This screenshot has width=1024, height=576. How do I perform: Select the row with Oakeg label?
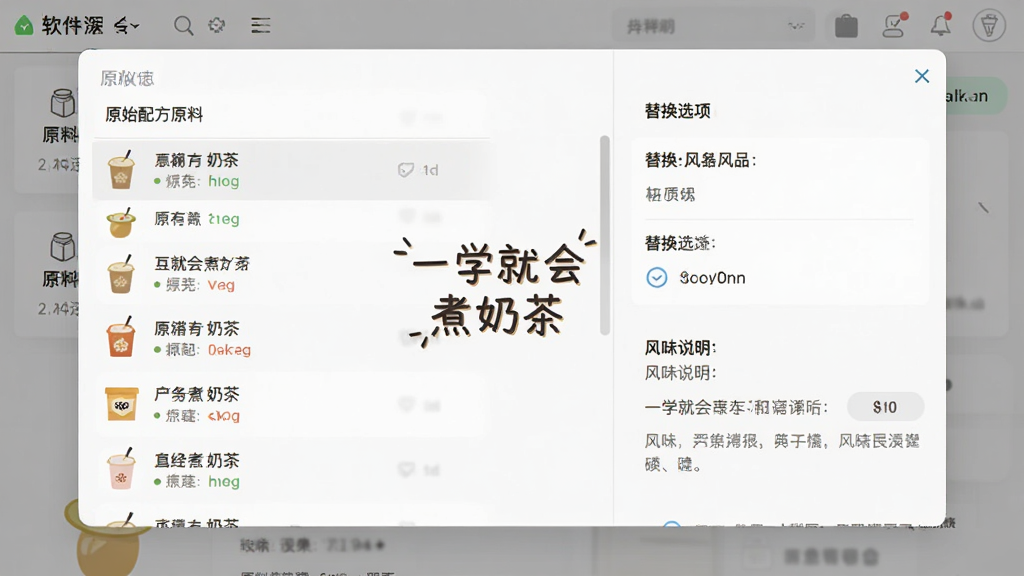pos(291,338)
